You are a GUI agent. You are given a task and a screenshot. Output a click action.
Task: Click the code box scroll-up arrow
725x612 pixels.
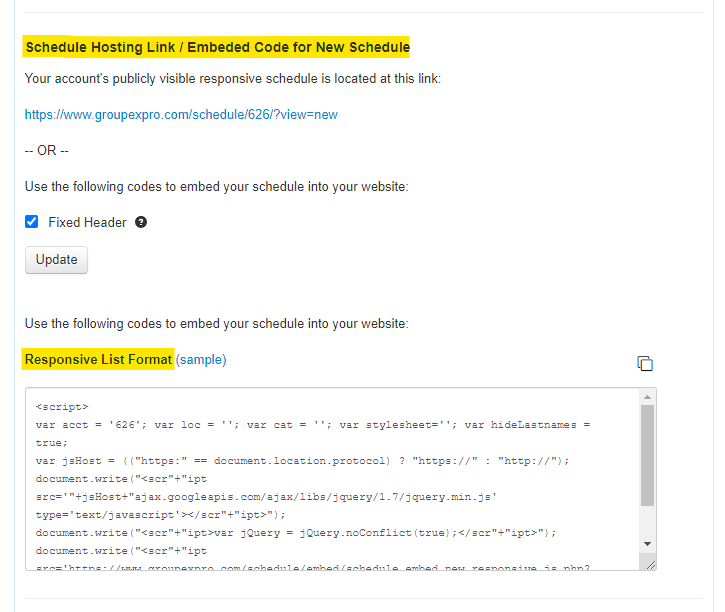pos(647,397)
